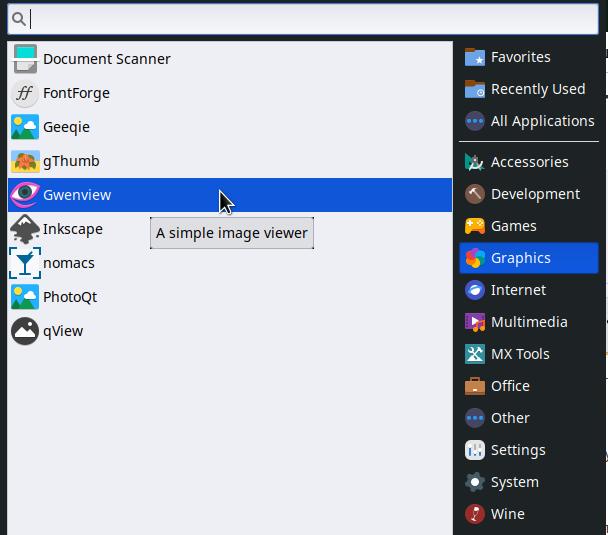
Task: Open nomacs using its icon
Action: tap(25, 263)
